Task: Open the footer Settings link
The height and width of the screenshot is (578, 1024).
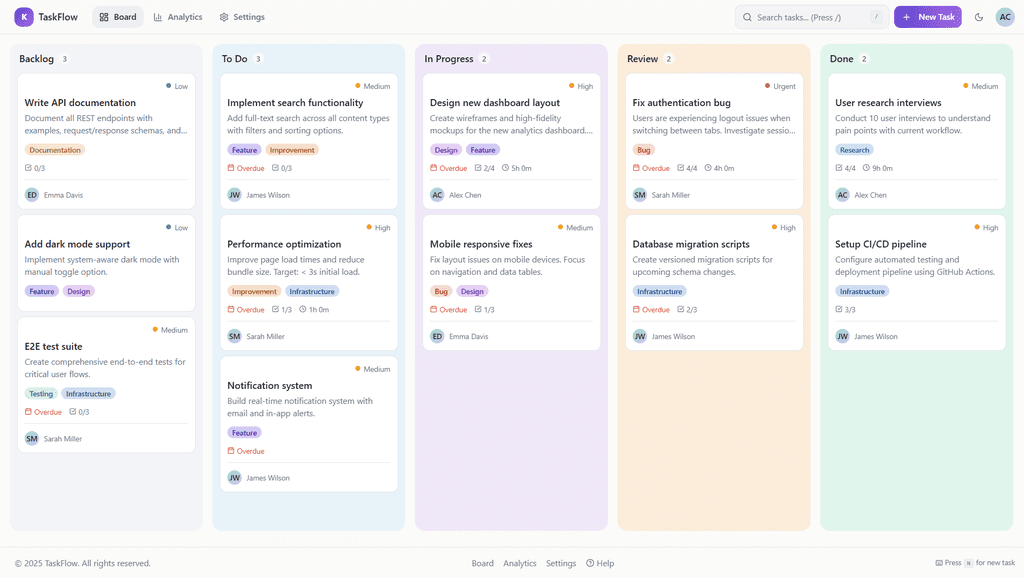Action: point(561,563)
